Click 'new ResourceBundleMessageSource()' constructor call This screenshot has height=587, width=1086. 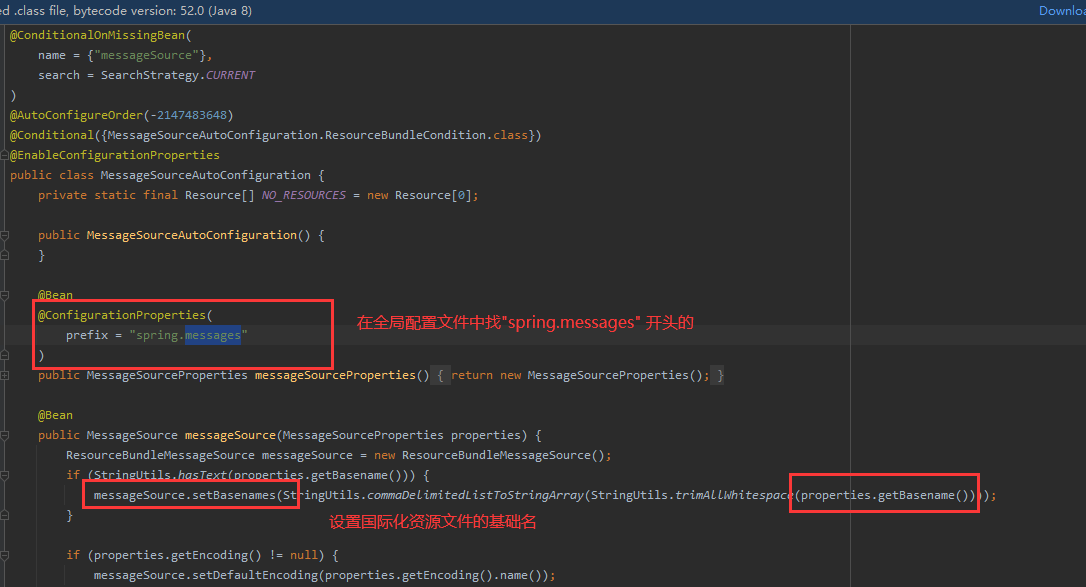(x=492, y=455)
